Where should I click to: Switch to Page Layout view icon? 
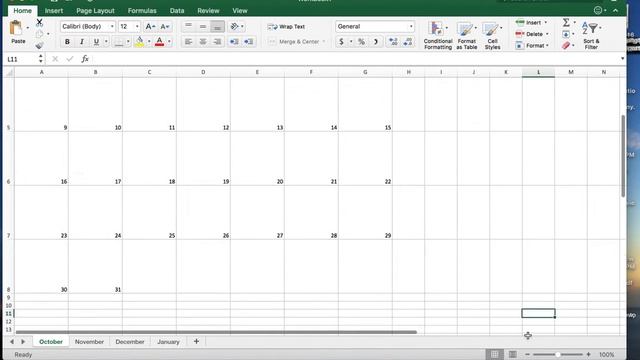pyautogui.click(x=513, y=354)
